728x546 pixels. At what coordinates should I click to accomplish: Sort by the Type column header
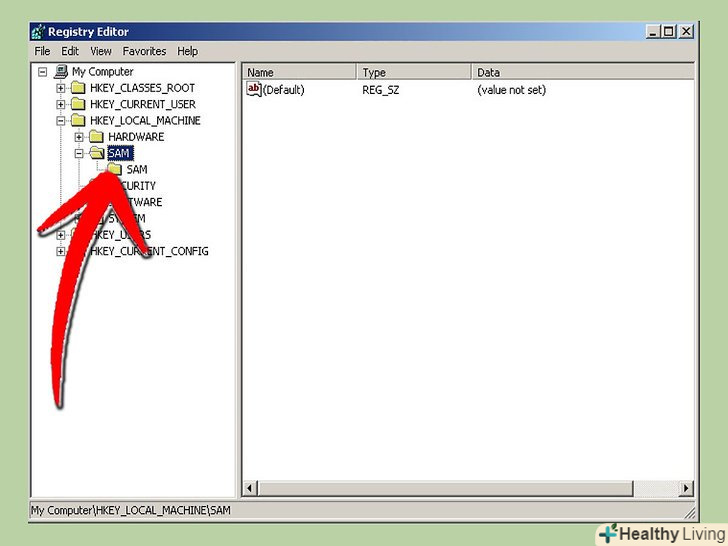[414, 72]
